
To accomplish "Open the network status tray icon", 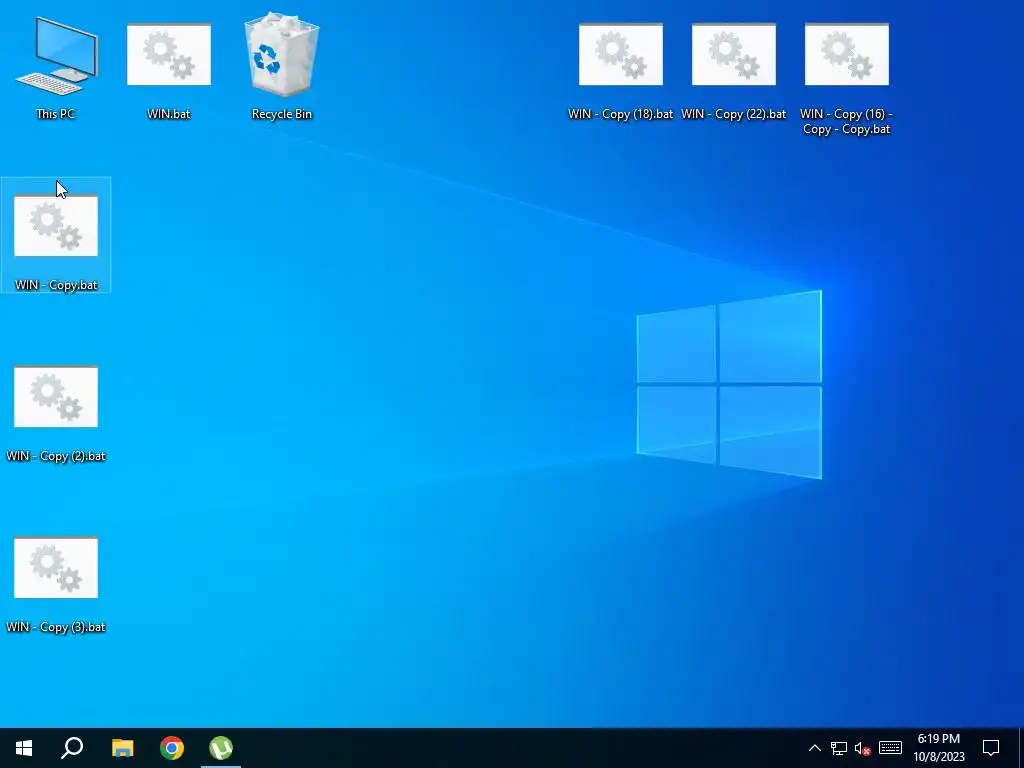I will [x=839, y=748].
